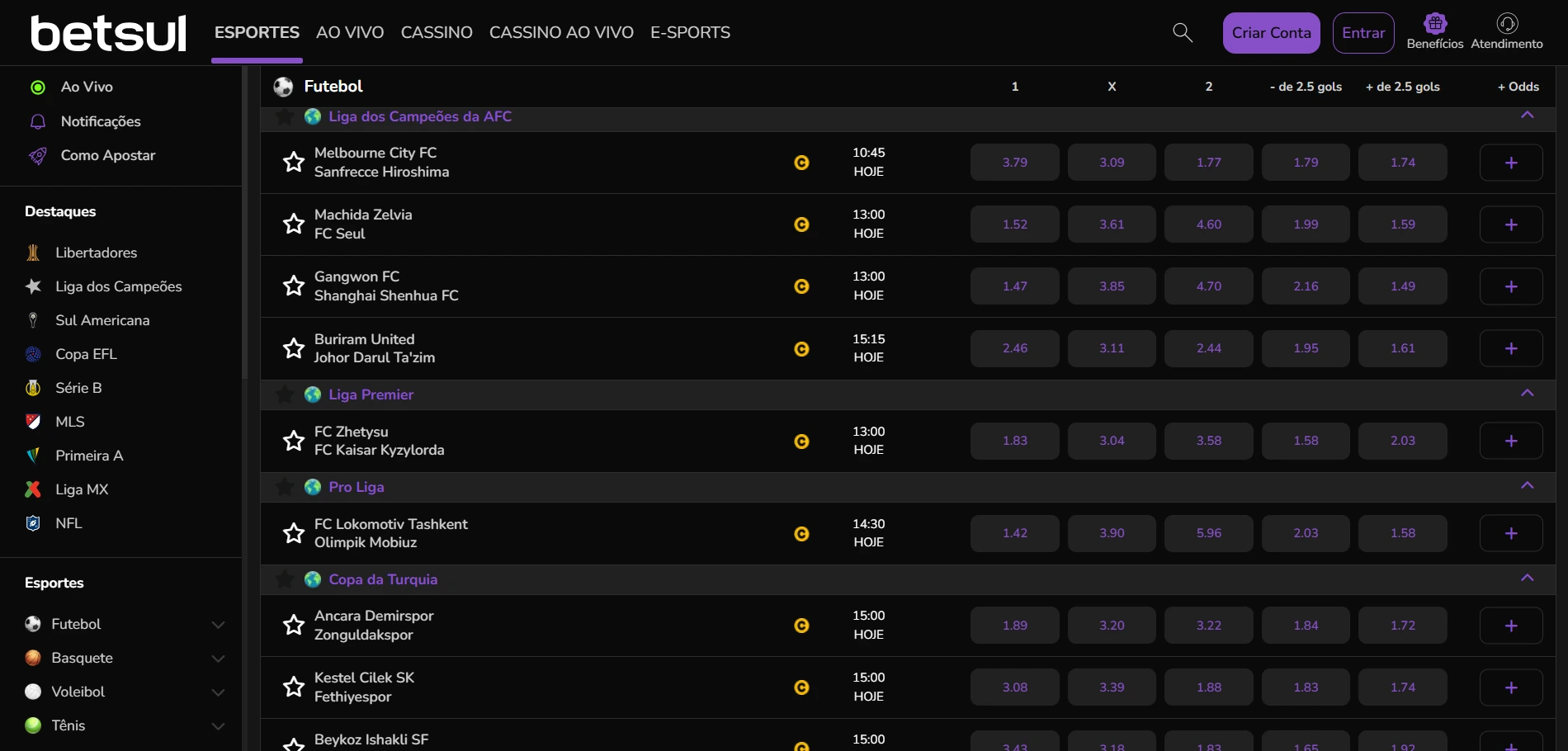This screenshot has width=1568, height=751.
Task: Open the Pro Liga league link
Action: [x=357, y=487]
